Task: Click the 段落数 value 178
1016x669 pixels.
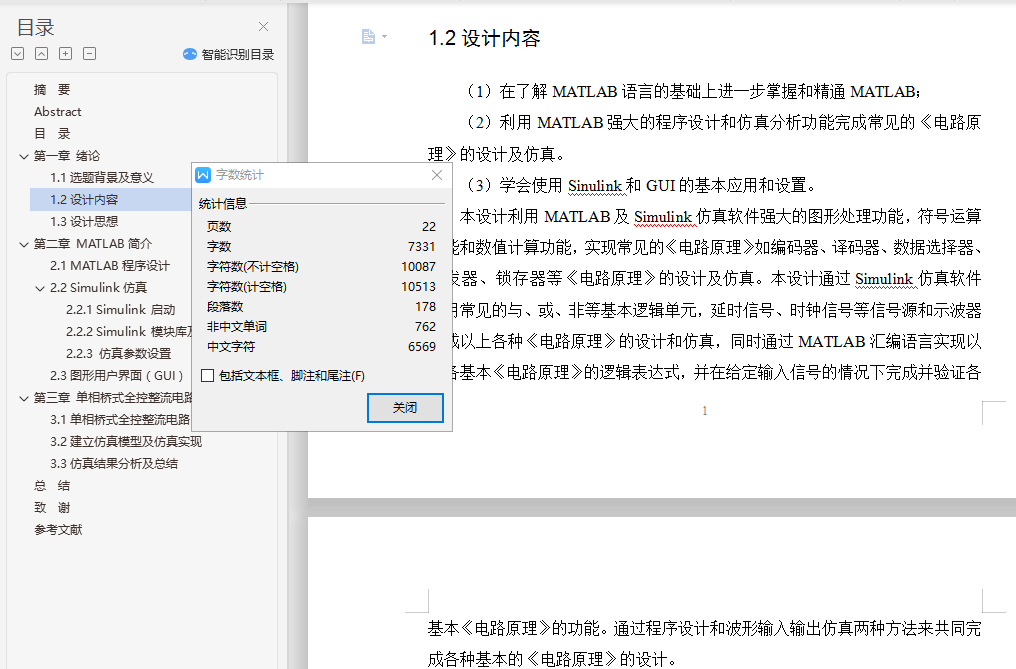Action: [426, 307]
